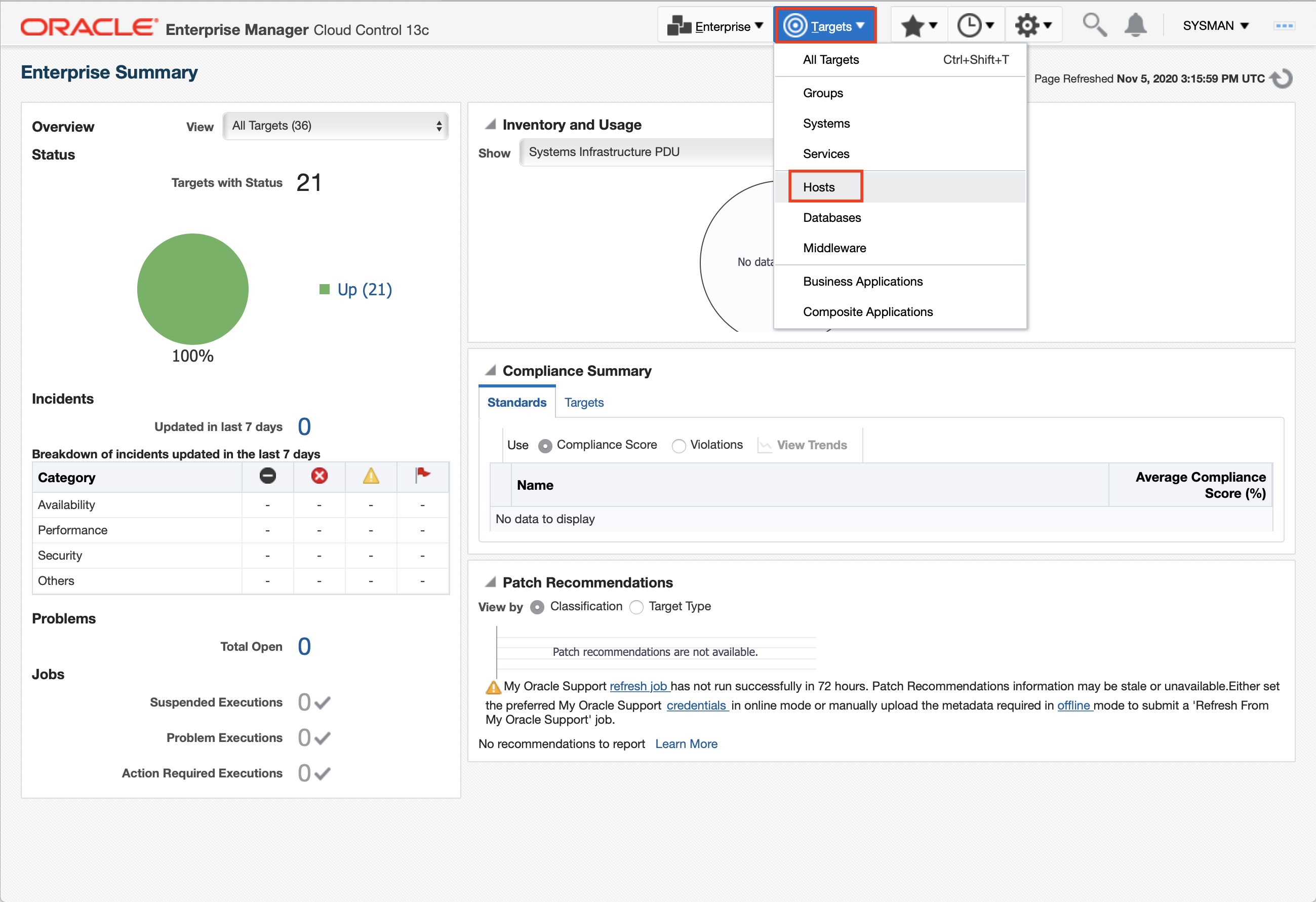Select the Target Type radio button

tap(636, 607)
